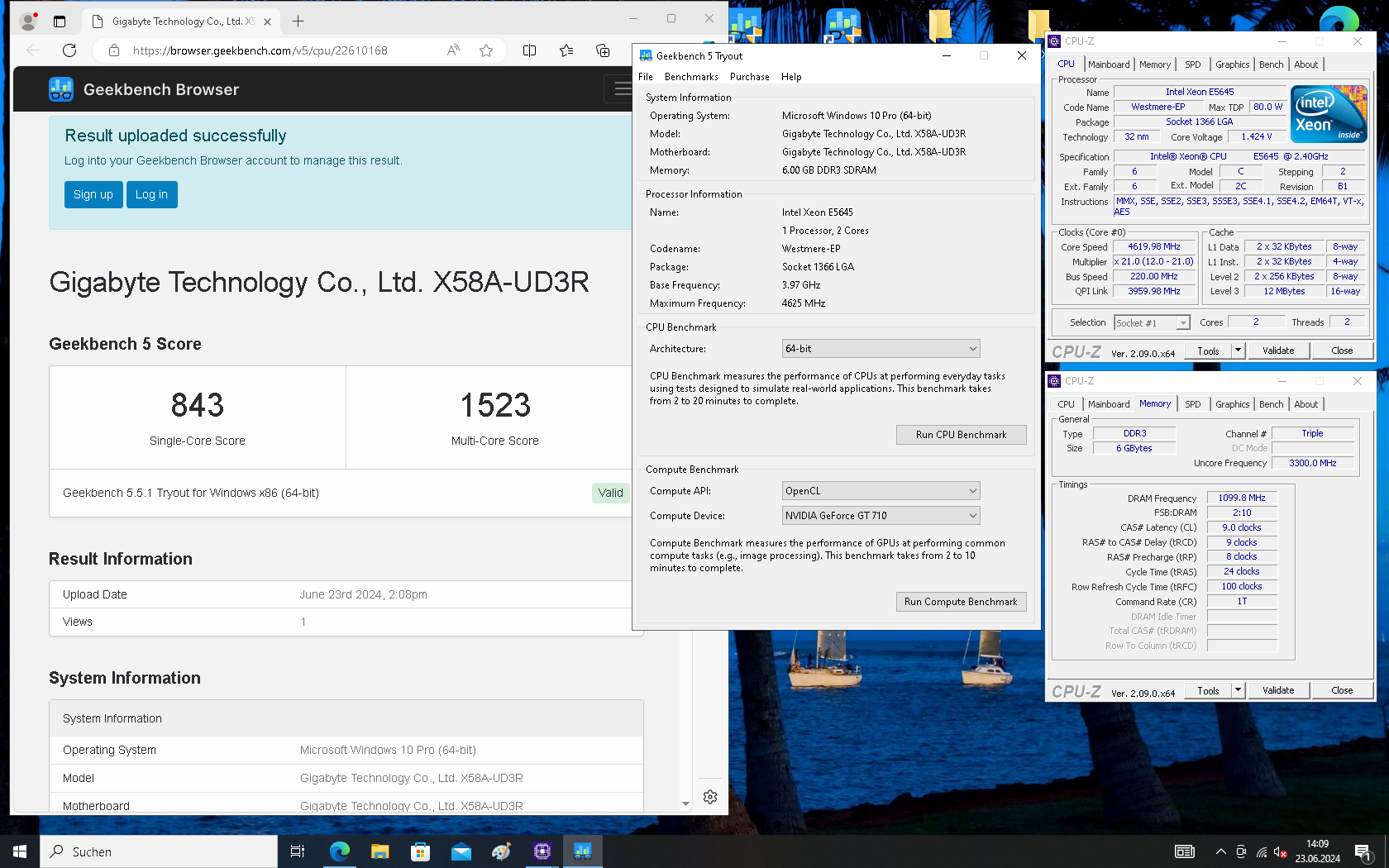Open Geekbench Browser hamburger menu
This screenshot has height=868, width=1389.
[621, 89]
